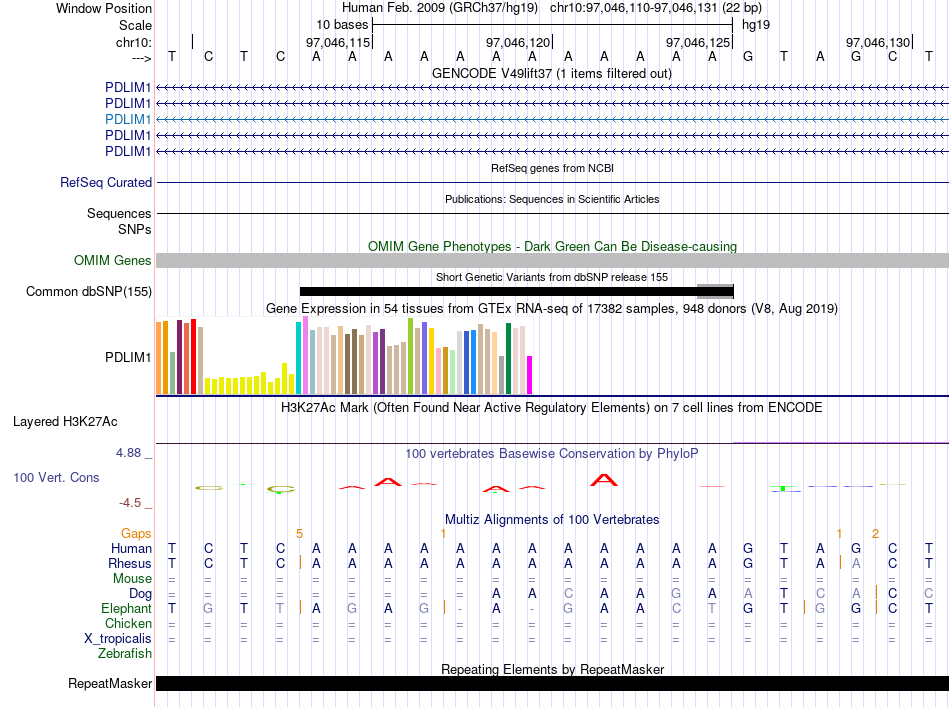Click the Rhesus species label
Image resolution: width=950 pixels, height=707 pixels.
point(130,563)
